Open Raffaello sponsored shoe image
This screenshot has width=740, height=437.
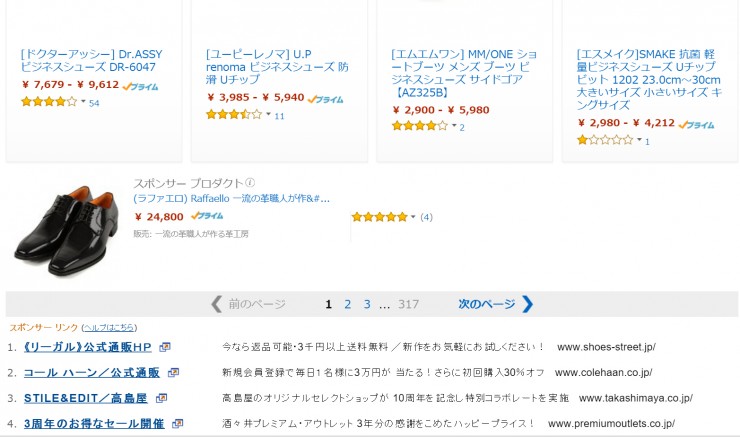65,230
